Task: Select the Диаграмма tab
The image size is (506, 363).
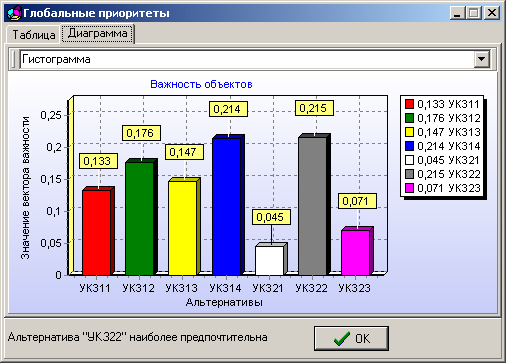Action: 97,33
